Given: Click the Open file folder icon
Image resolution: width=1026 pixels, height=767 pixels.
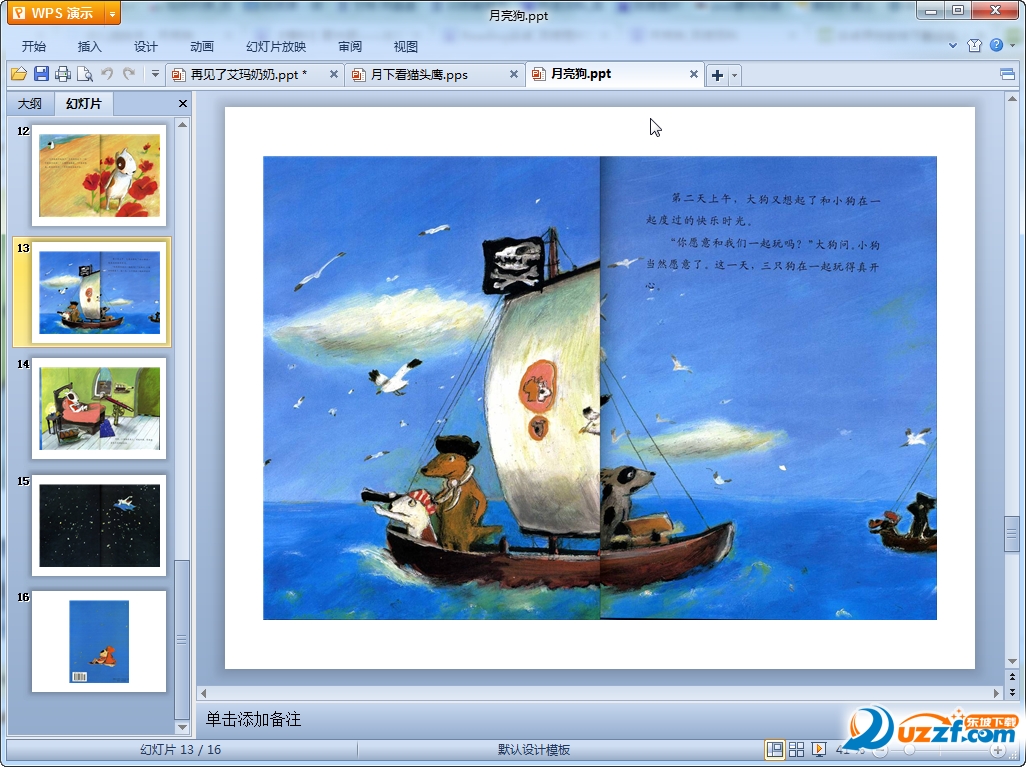Looking at the screenshot, I should pos(19,74).
